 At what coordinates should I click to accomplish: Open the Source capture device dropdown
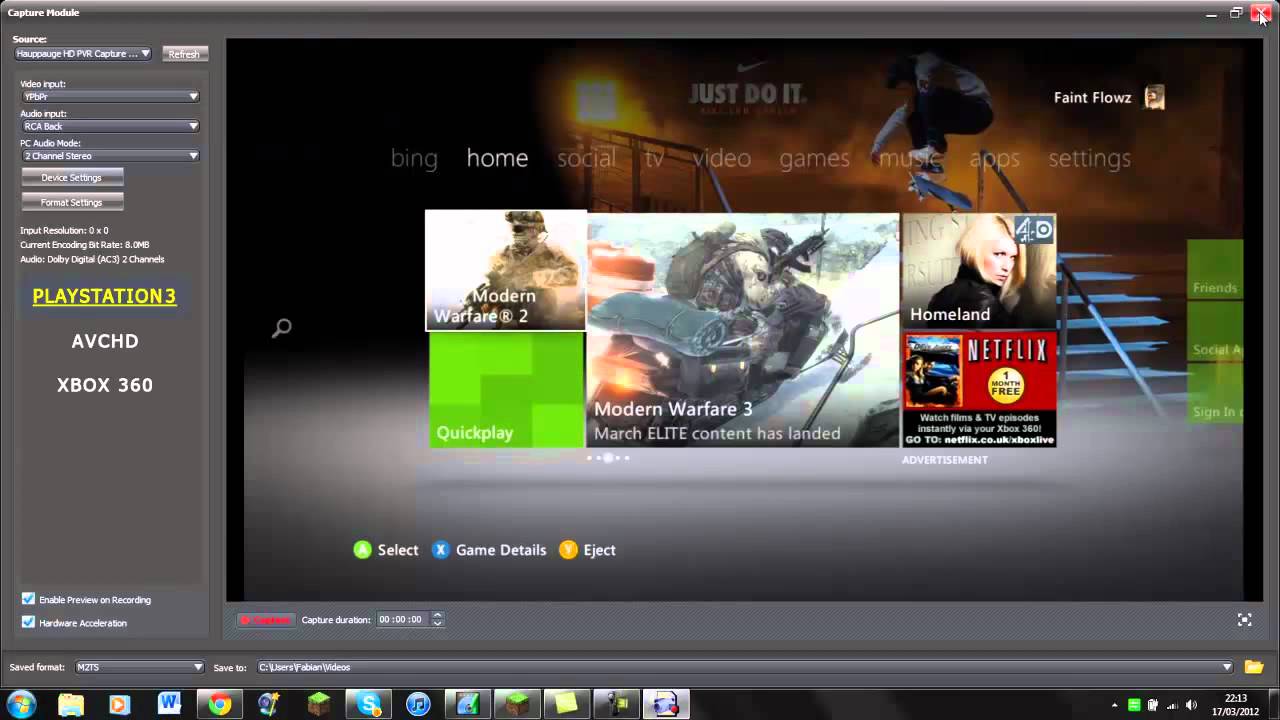[x=82, y=54]
